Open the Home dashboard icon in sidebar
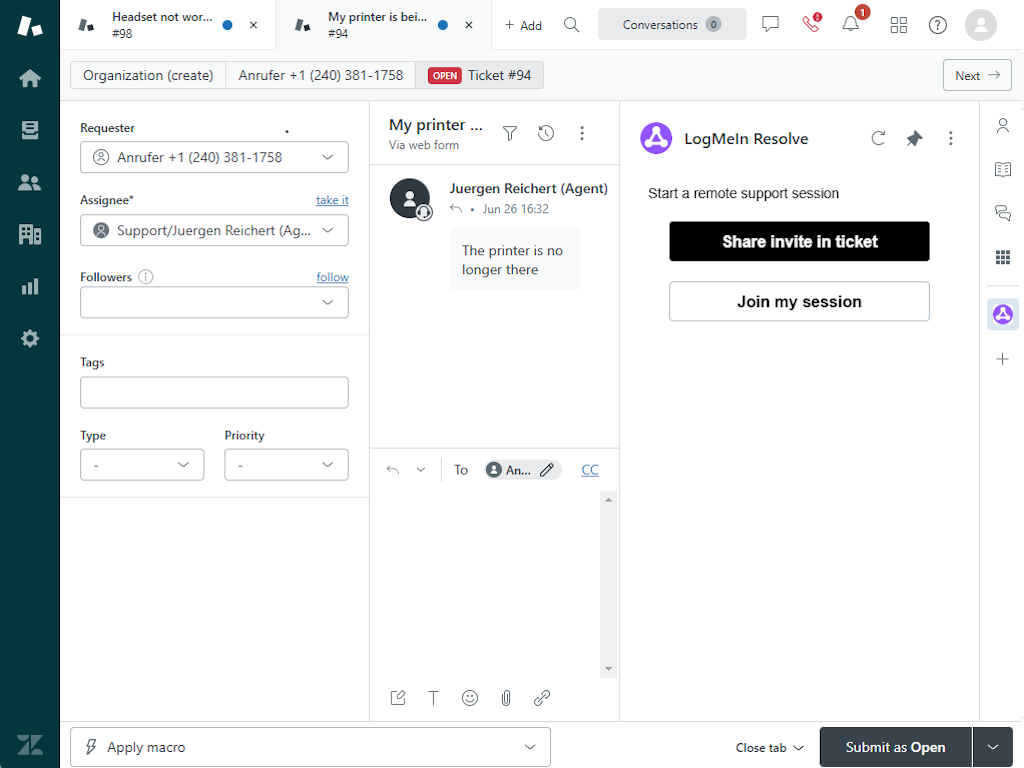 30,78
